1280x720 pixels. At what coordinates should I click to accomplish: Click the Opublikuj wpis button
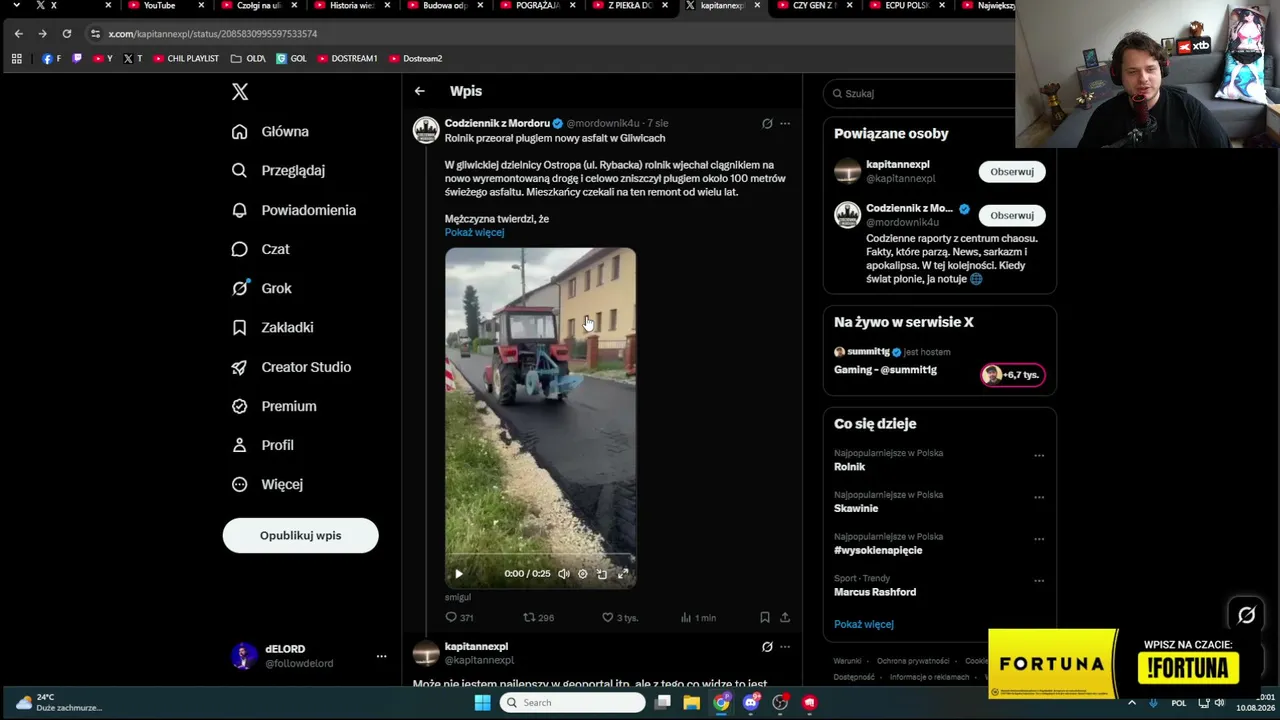point(300,535)
